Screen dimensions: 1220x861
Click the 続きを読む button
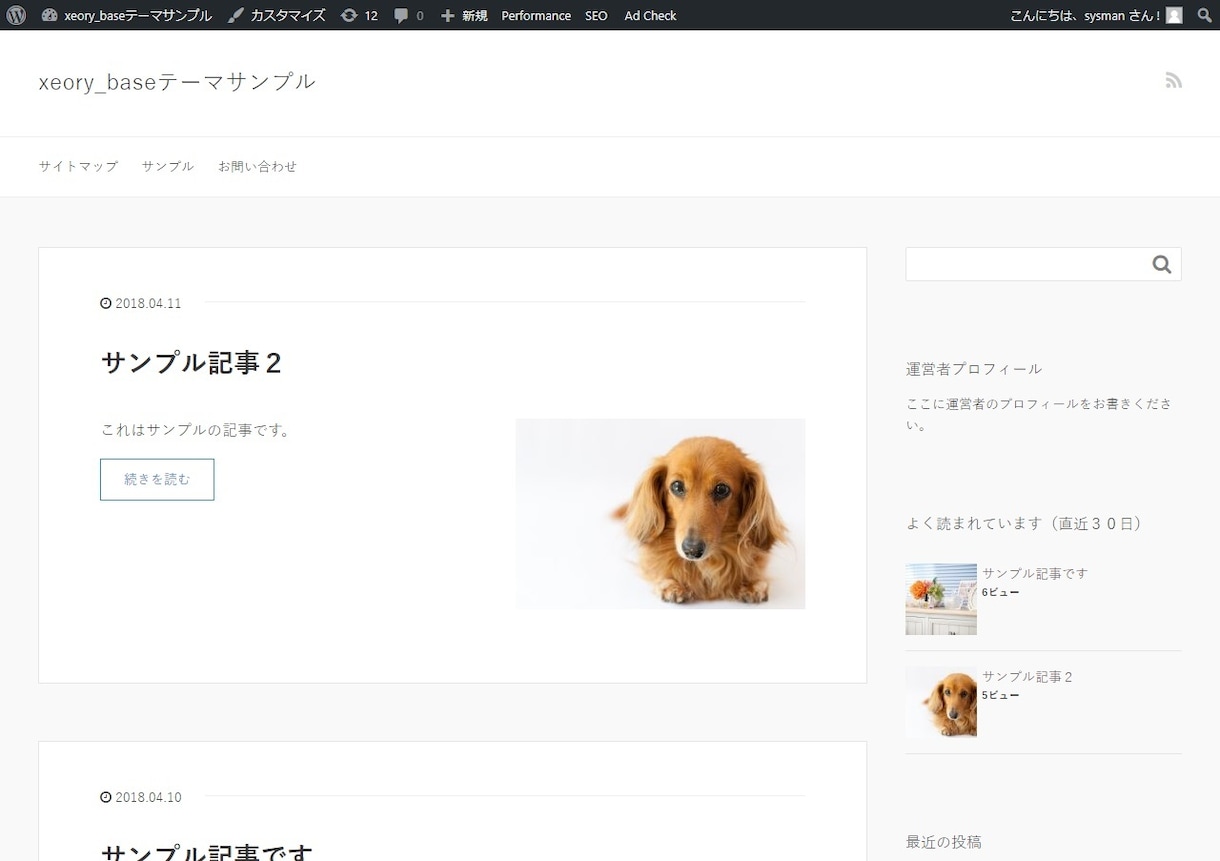pos(157,479)
